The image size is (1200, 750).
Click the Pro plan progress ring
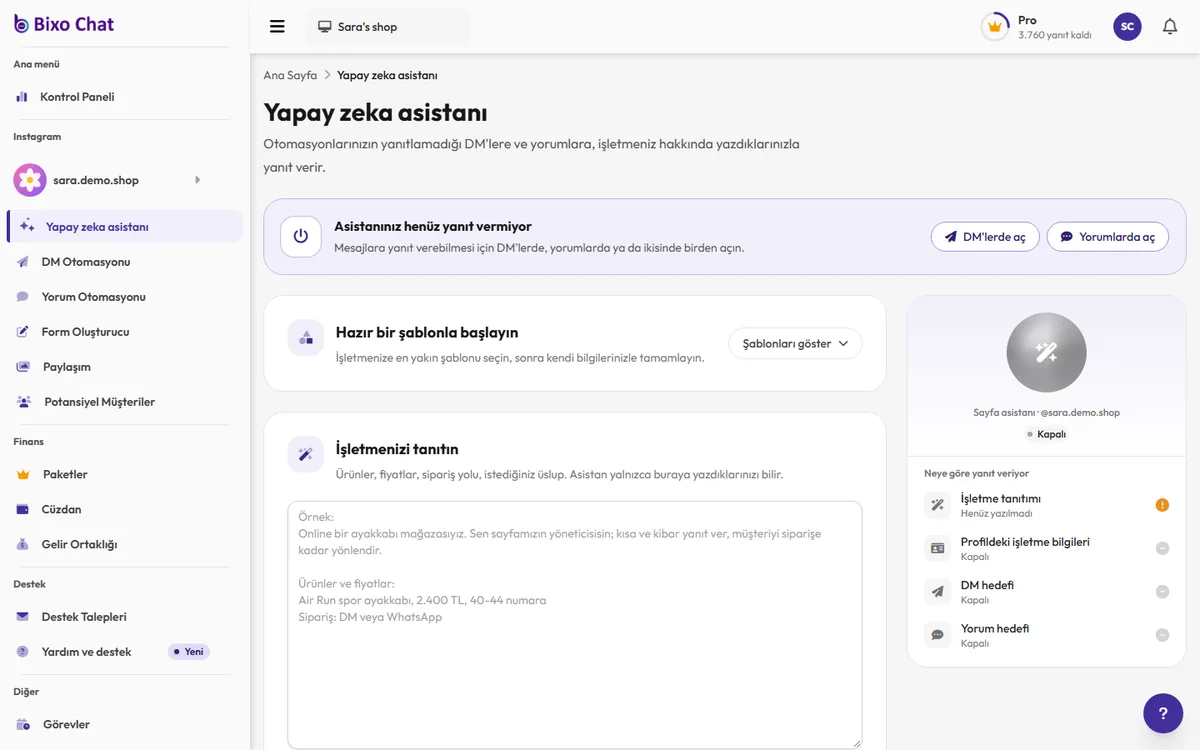tap(994, 27)
